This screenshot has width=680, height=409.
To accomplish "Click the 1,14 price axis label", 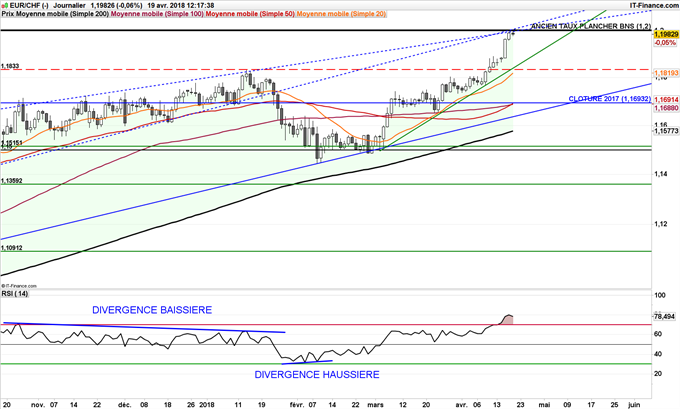I will (660, 174).
